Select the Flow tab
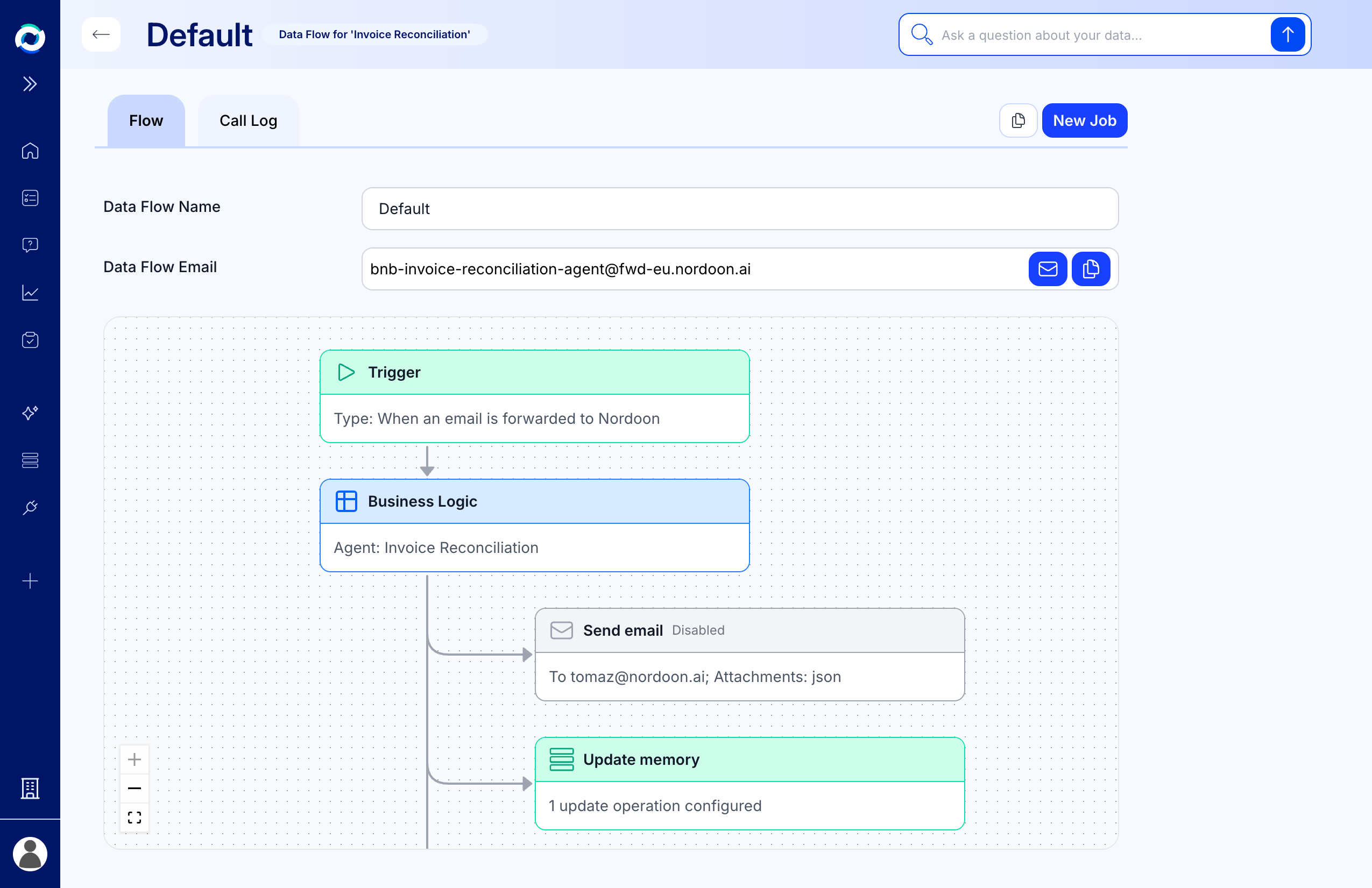This screenshot has width=1372, height=888. (146, 120)
